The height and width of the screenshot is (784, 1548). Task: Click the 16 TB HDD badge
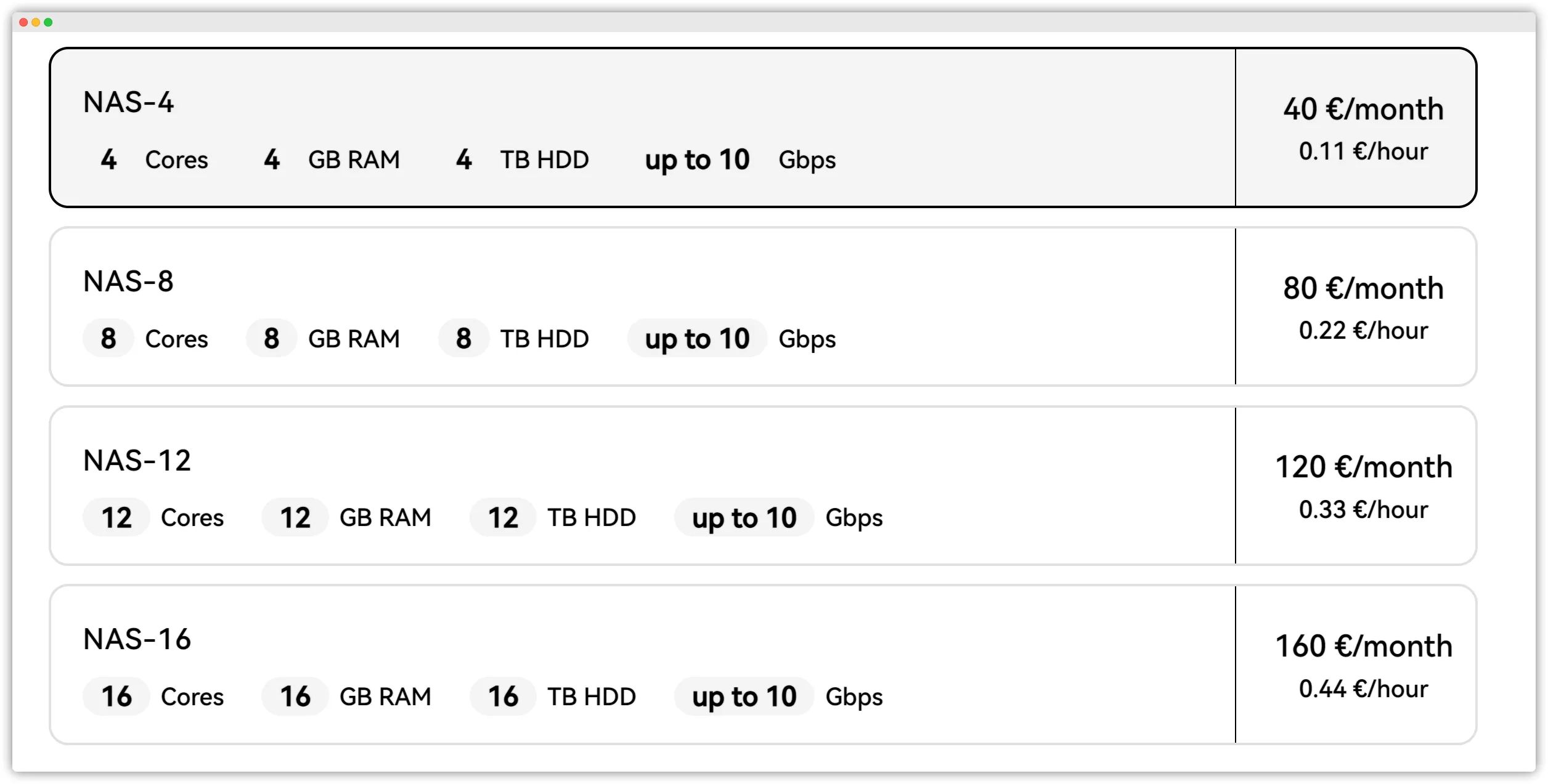[503, 697]
